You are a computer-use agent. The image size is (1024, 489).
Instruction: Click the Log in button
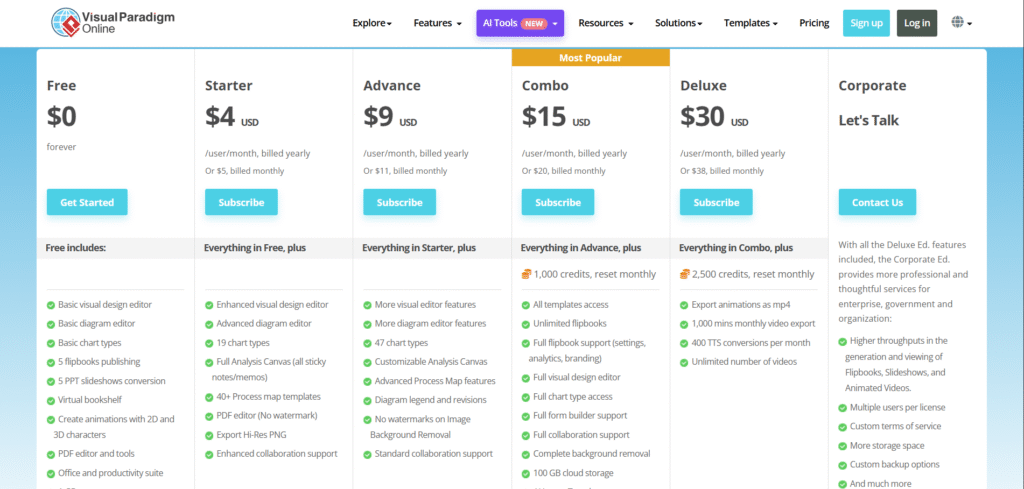point(917,23)
